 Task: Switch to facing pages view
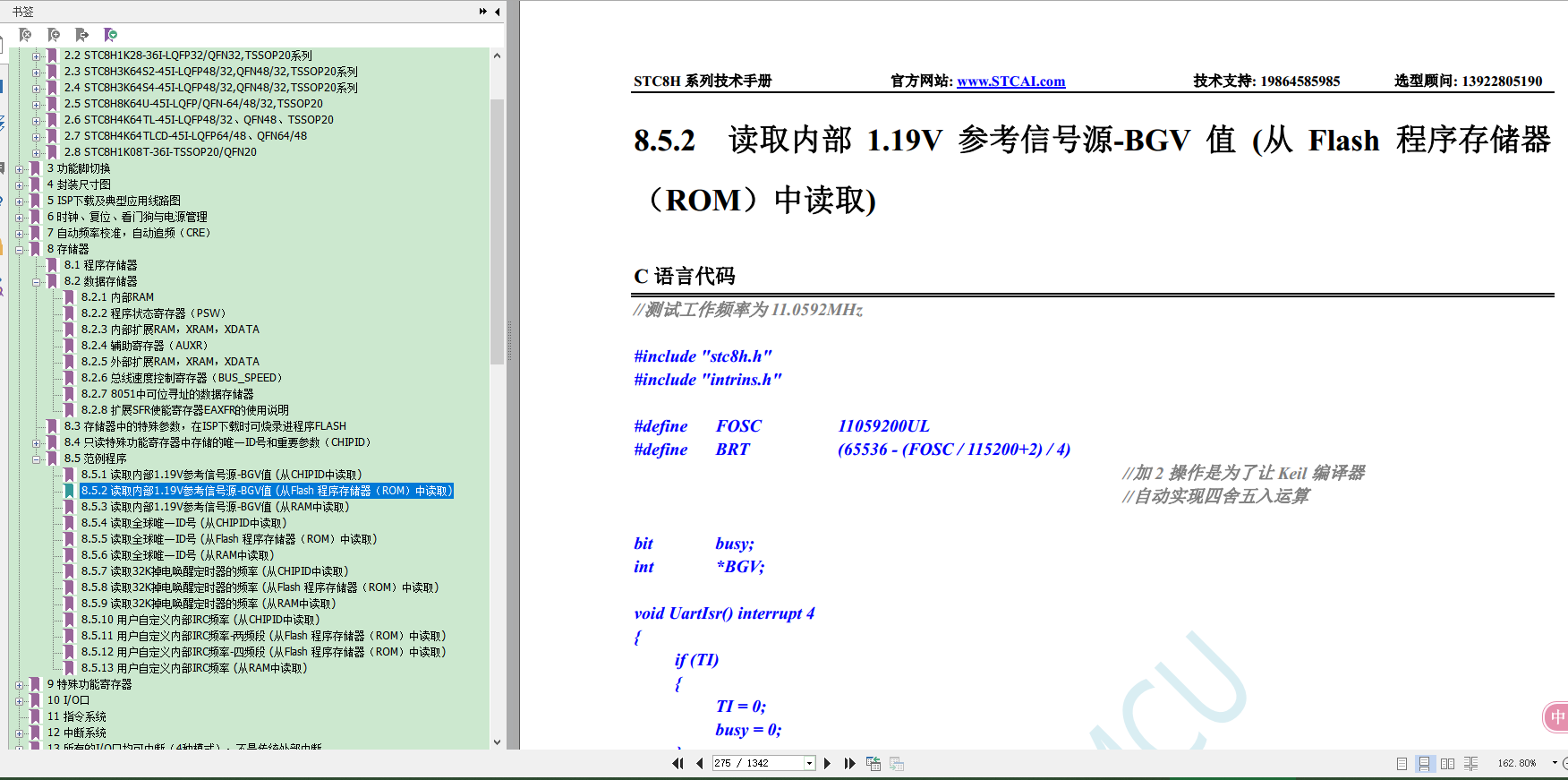point(1447,764)
